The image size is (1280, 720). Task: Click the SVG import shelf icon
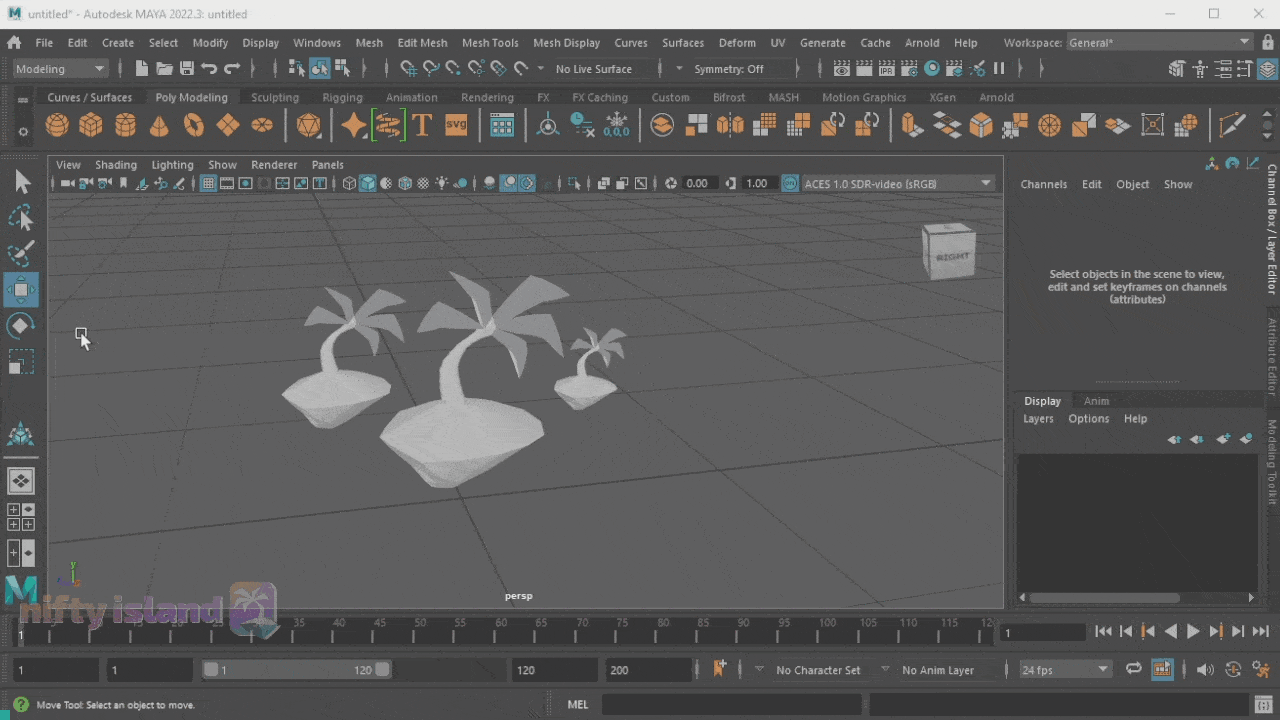coord(456,125)
